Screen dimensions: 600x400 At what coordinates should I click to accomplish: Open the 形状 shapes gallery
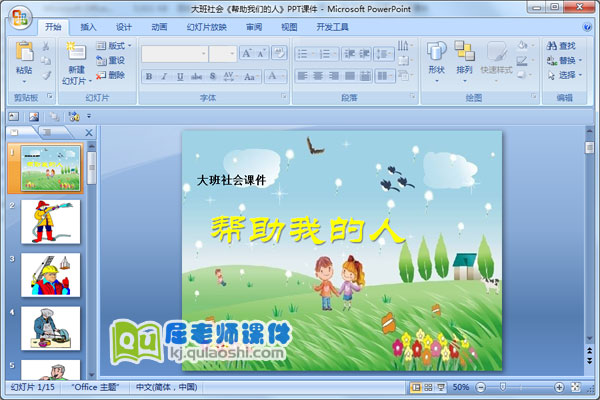tap(437, 61)
